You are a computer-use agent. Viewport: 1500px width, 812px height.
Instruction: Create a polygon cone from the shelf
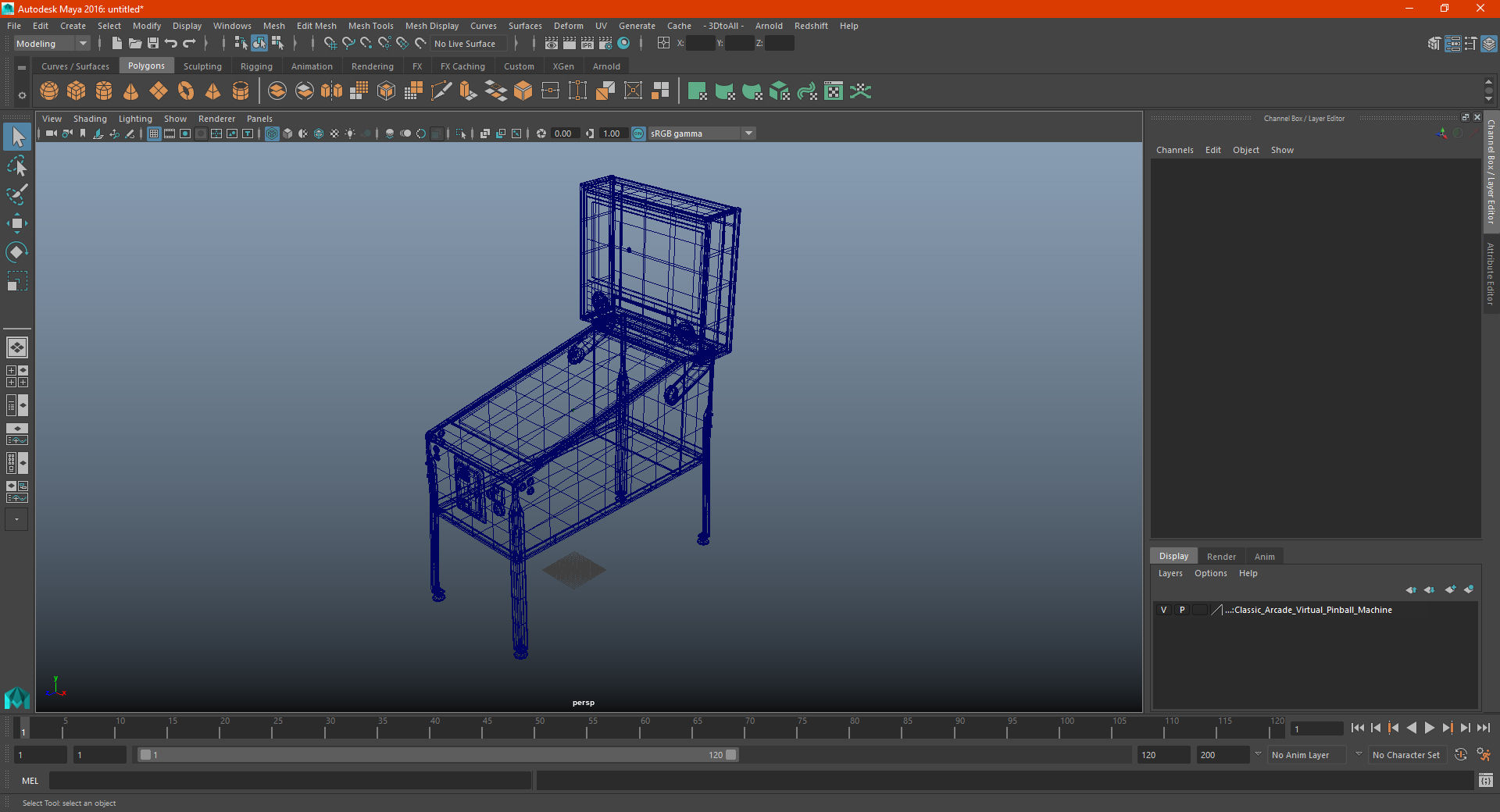[x=131, y=91]
